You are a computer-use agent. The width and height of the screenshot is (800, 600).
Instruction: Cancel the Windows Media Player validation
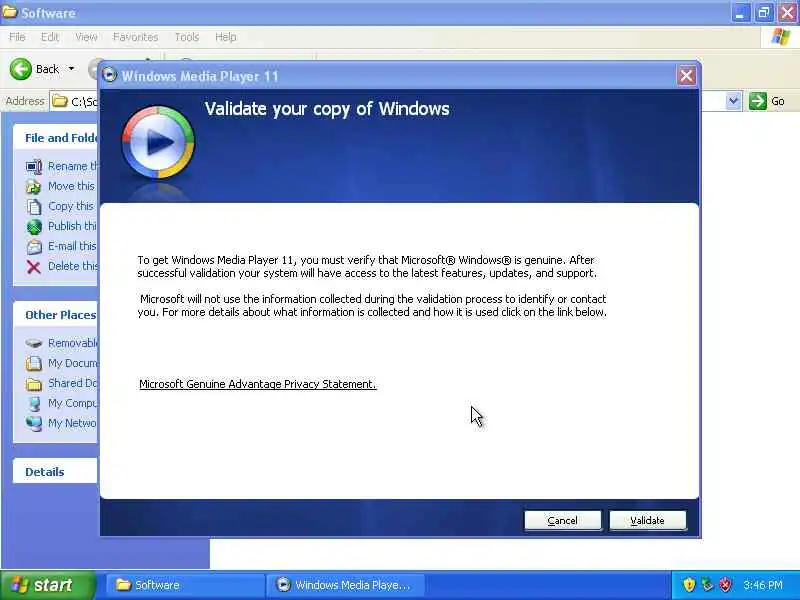pyautogui.click(x=562, y=520)
